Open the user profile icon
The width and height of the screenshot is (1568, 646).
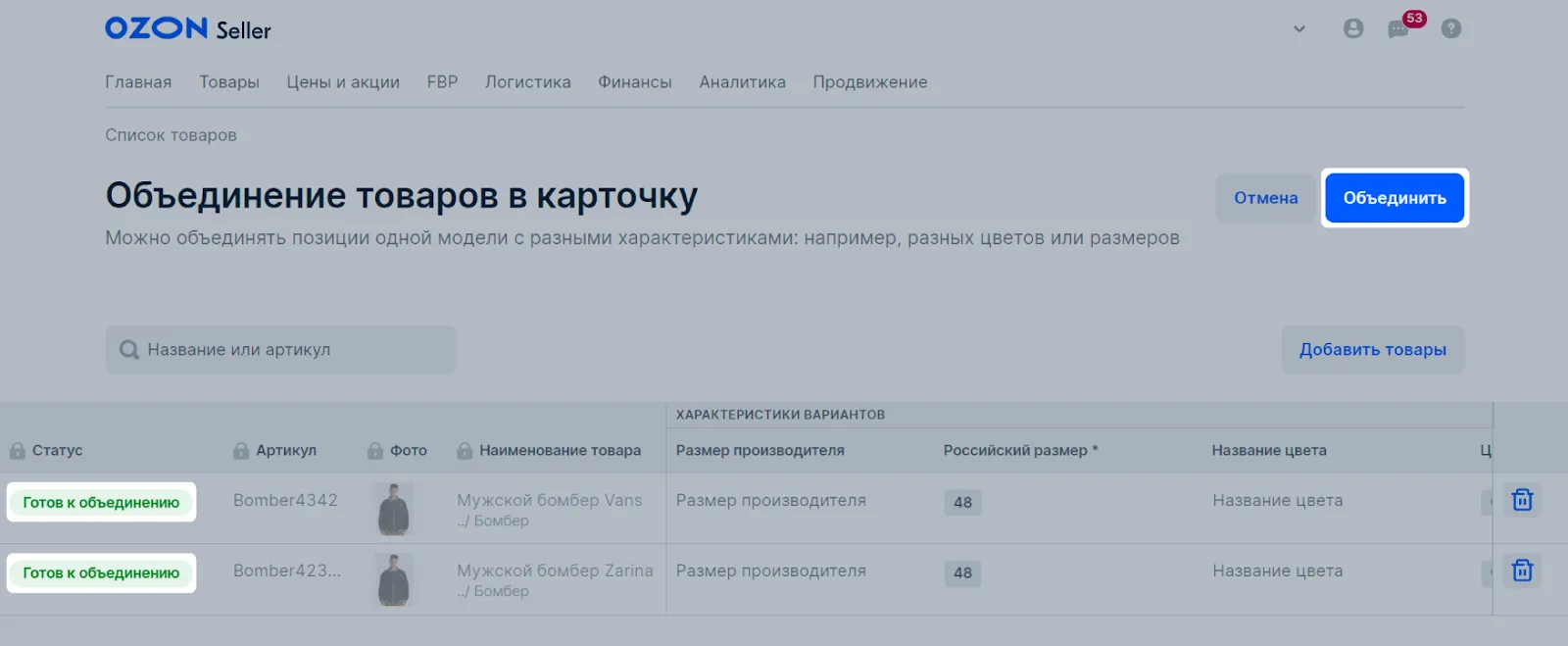point(1353,28)
